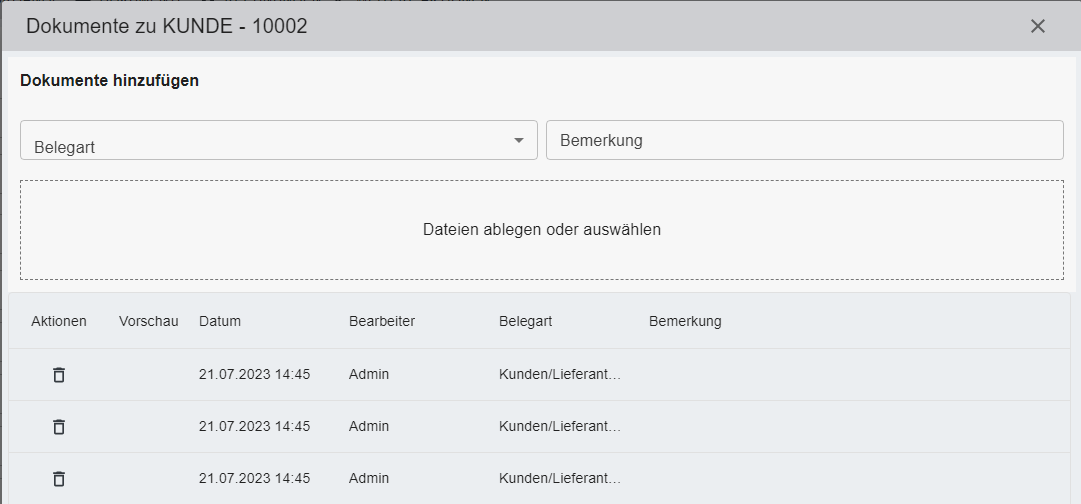Focus the Bemerkung text field
This screenshot has height=504, width=1081.
[804, 140]
